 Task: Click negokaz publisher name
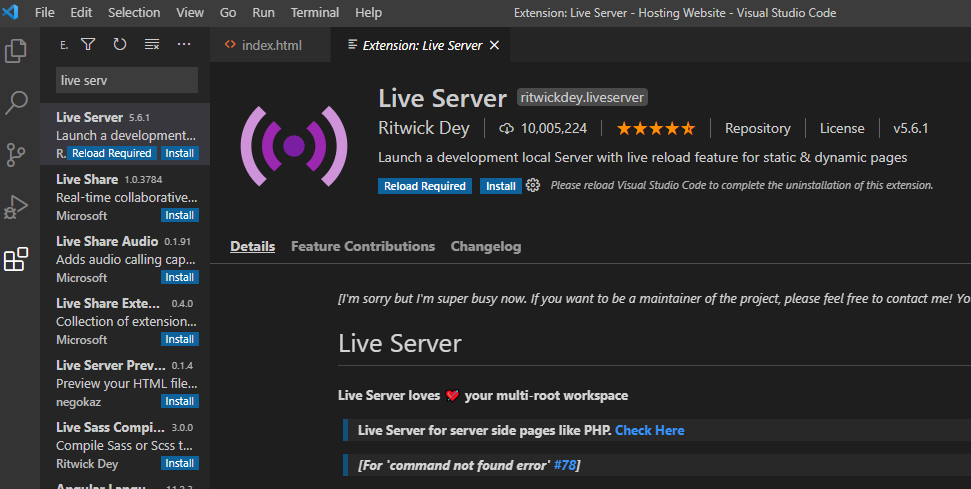78,402
